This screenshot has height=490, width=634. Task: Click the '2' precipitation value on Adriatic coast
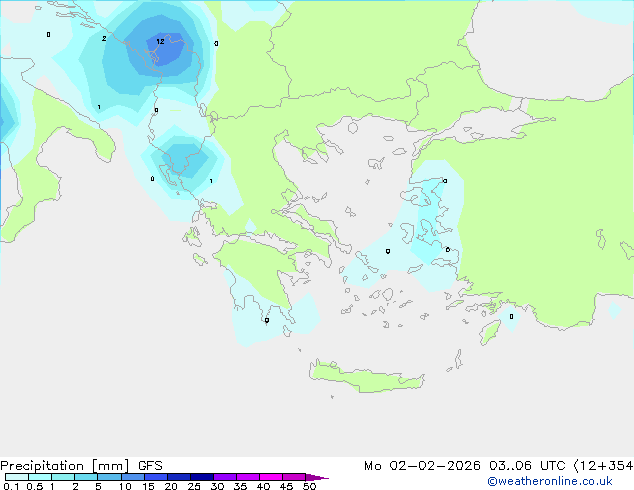click(x=104, y=38)
